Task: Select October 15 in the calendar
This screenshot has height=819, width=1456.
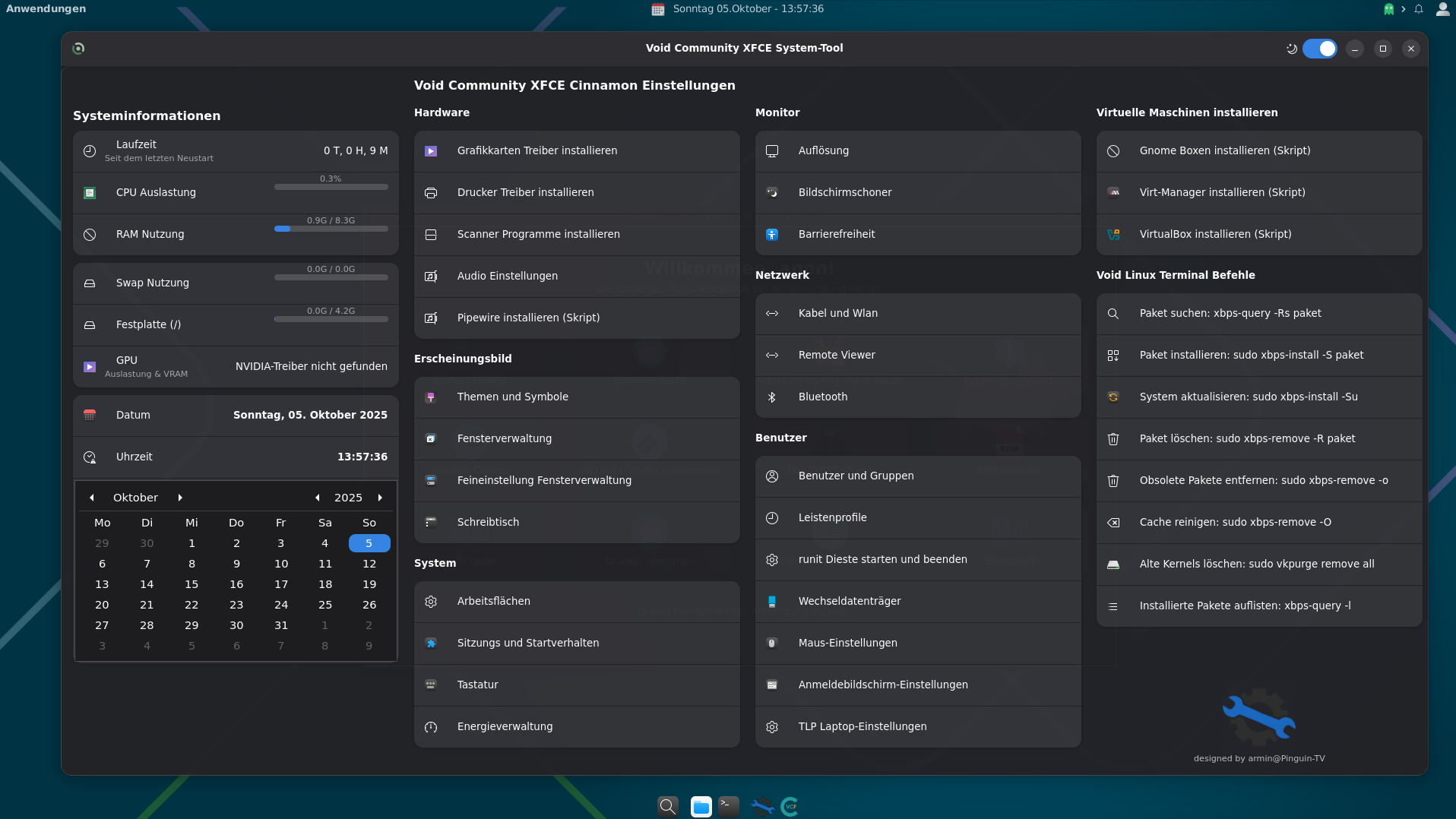Action: [191, 584]
